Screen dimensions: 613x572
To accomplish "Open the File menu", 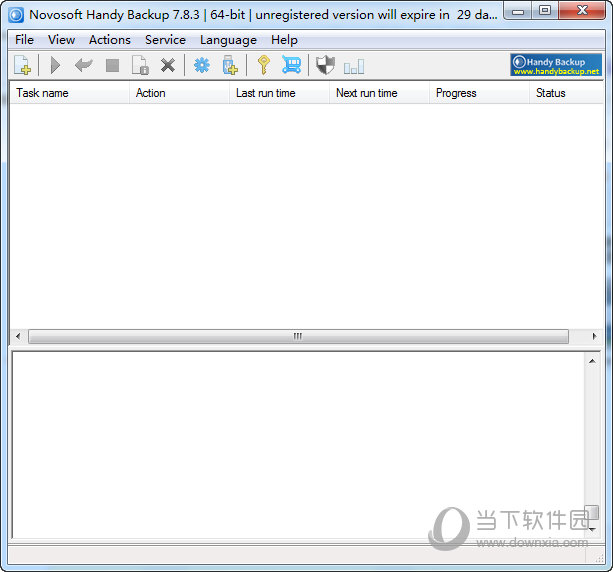I will point(24,40).
